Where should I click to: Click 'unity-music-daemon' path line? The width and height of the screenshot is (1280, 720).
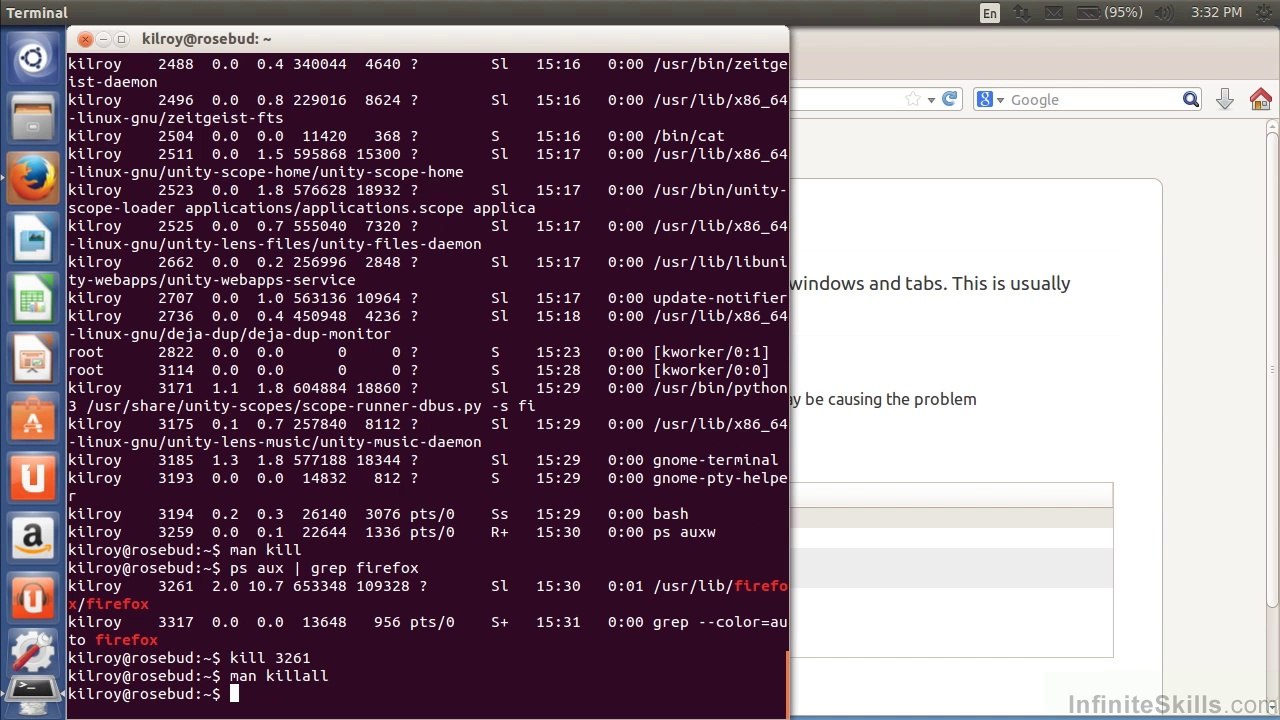[275, 442]
